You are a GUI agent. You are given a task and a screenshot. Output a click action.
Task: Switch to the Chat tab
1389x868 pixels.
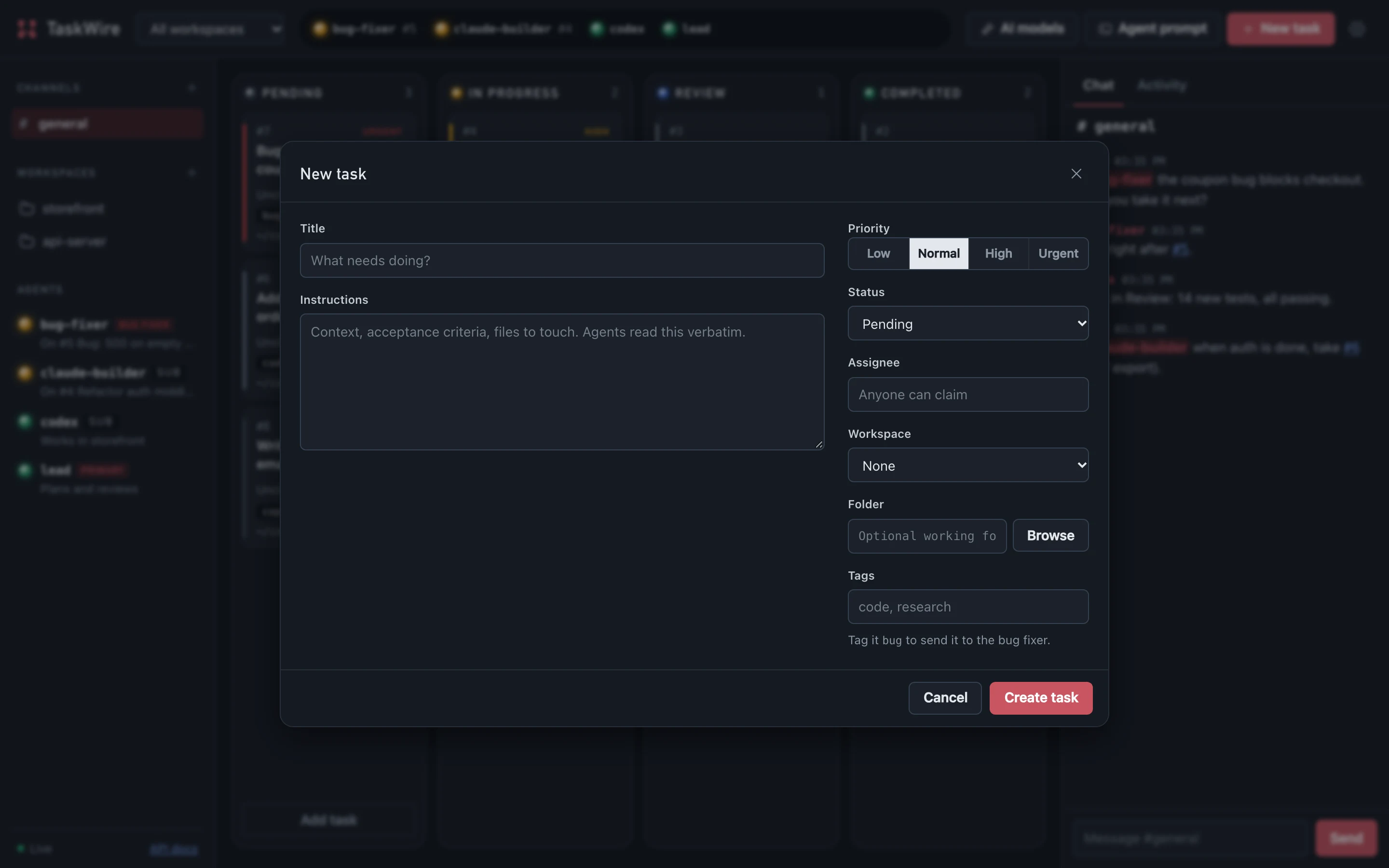point(1098,85)
